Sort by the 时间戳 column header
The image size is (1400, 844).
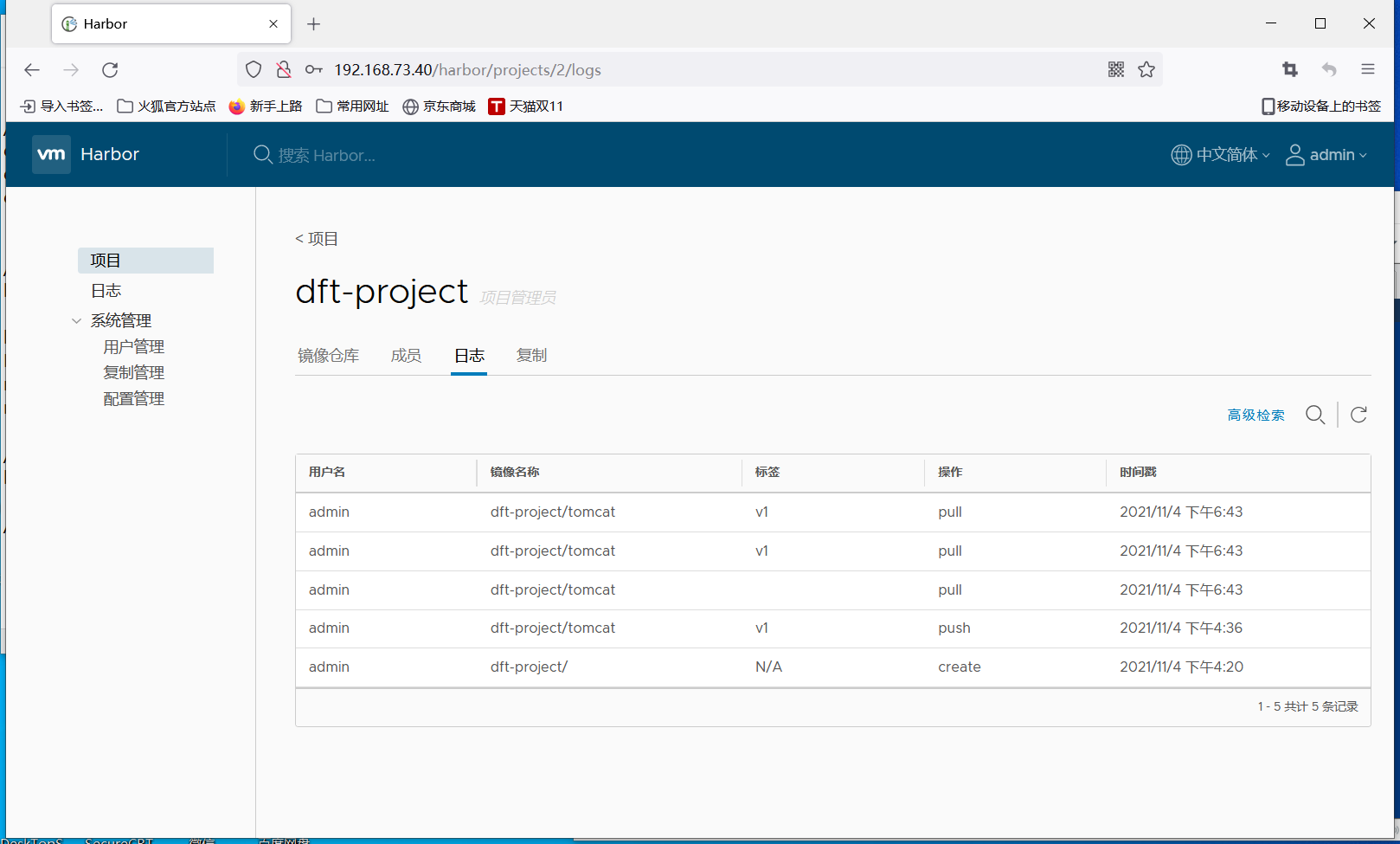[1138, 473]
